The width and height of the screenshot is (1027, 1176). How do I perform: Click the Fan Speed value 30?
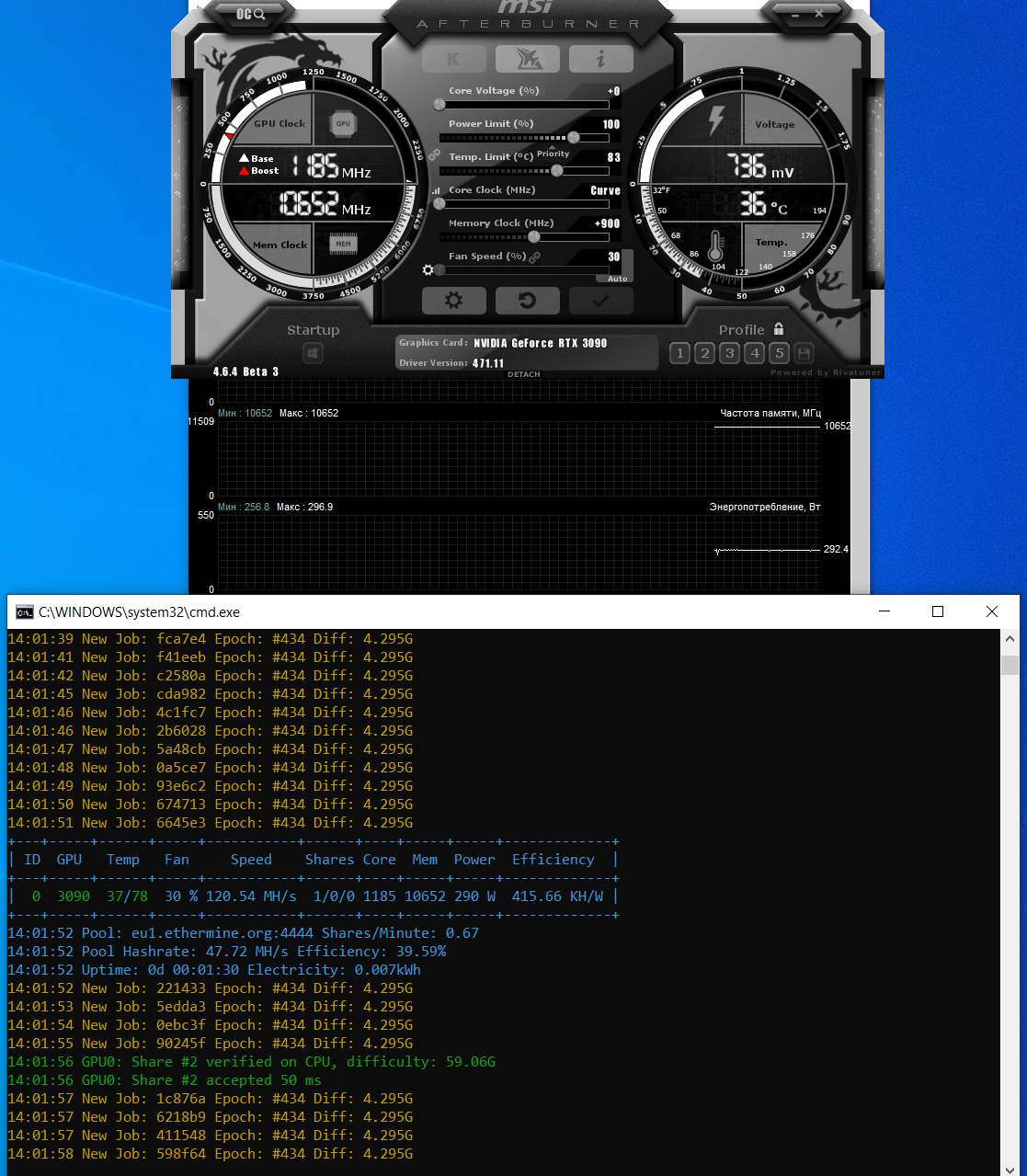click(x=614, y=257)
